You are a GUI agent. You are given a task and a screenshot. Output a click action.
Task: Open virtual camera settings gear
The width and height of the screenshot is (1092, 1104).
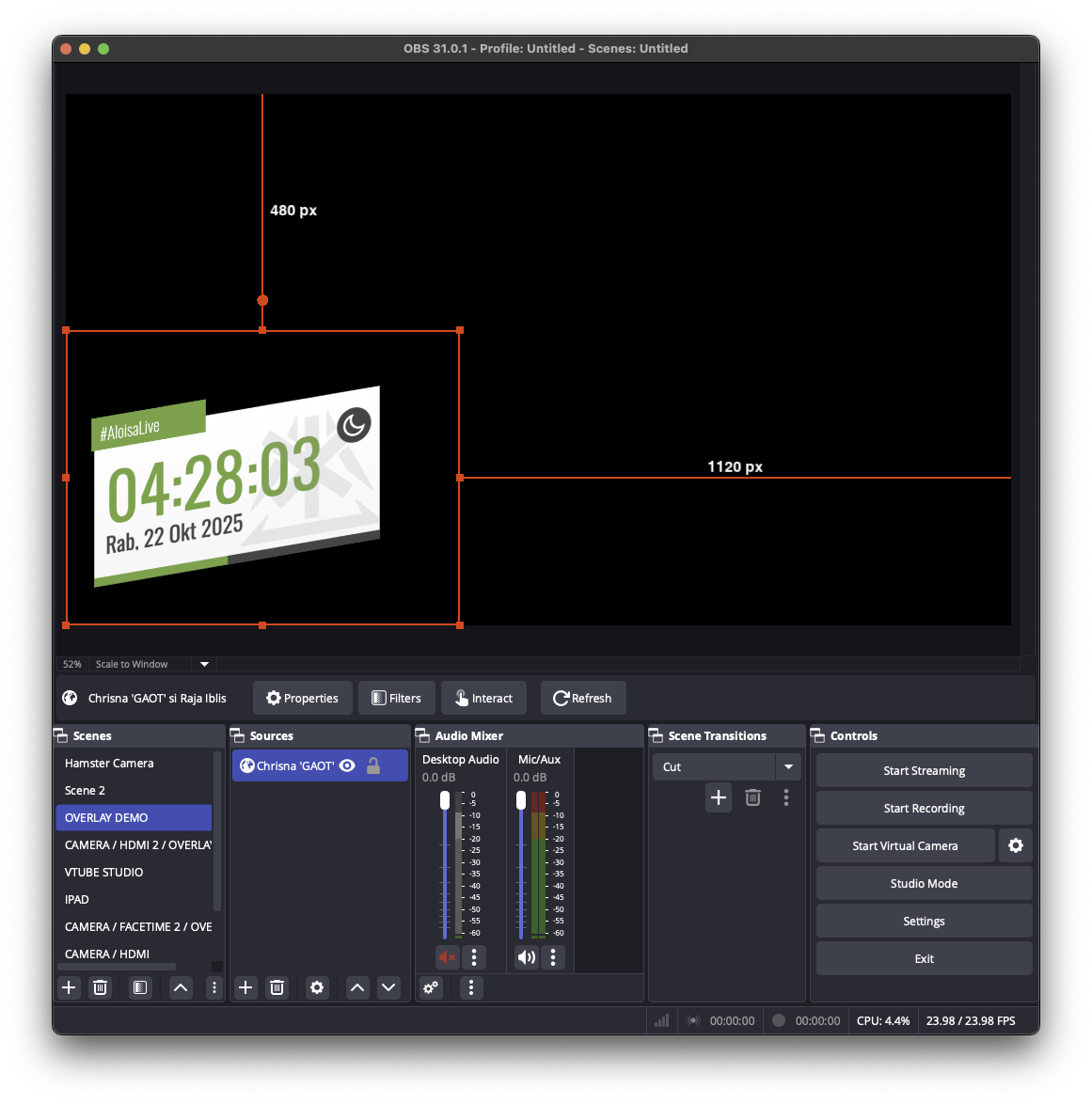[1016, 845]
